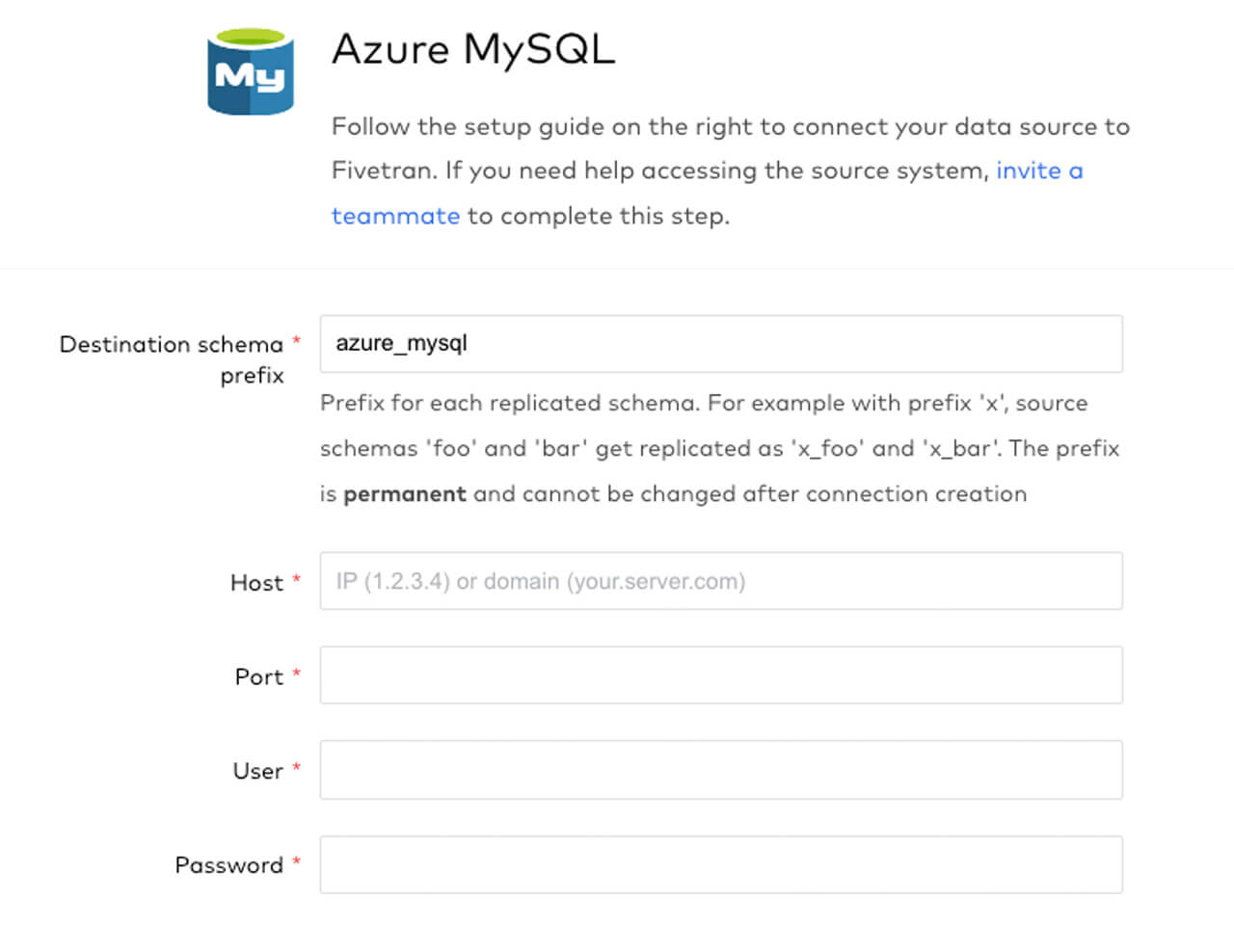The width and height of the screenshot is (1234, 952).
Task: Click the red required asterisk beside Host
Action: pos(297,579)
